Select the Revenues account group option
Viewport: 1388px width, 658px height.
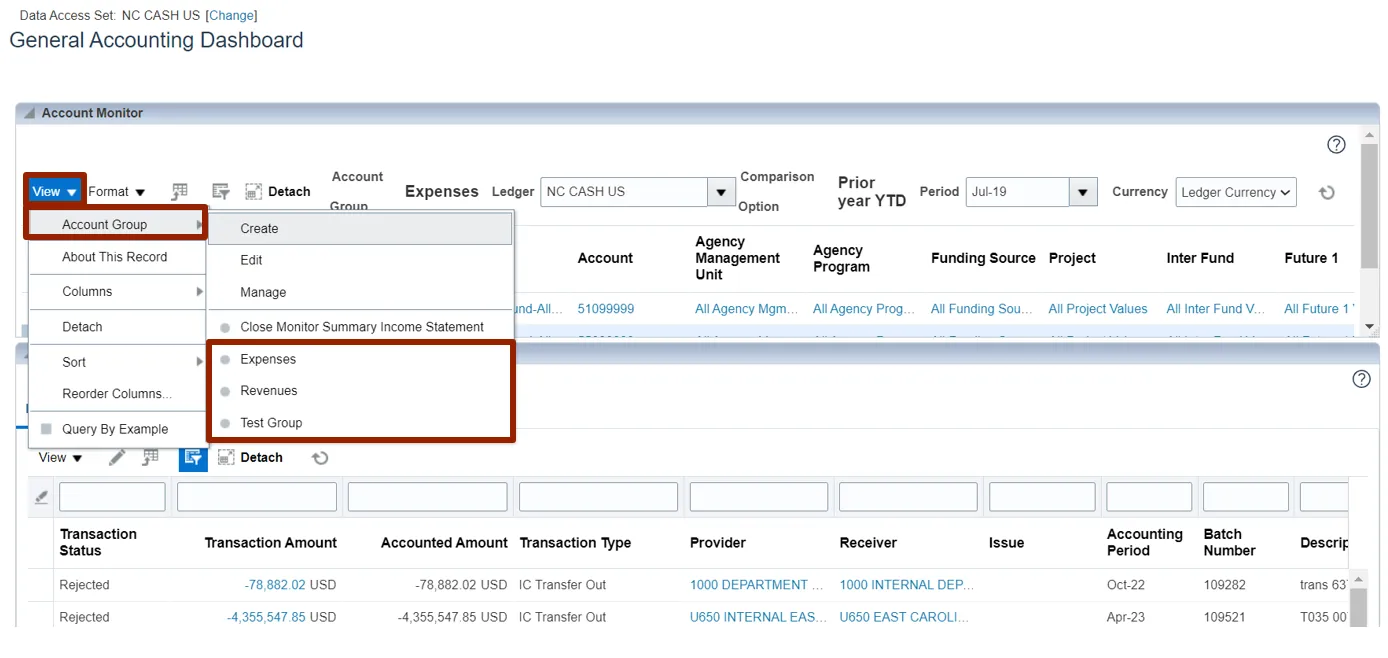[x=268, y=391]
